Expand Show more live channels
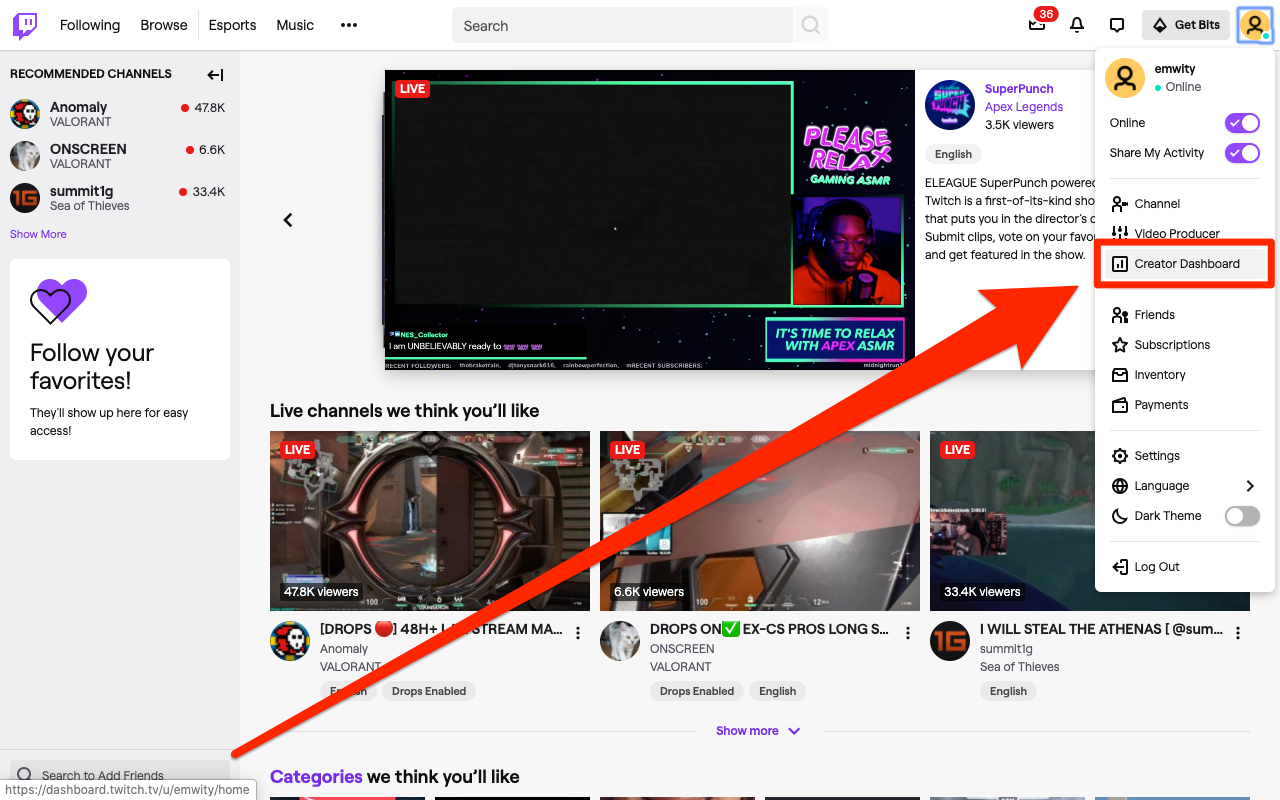This screenshot has width=1280, height=800. 758,730
